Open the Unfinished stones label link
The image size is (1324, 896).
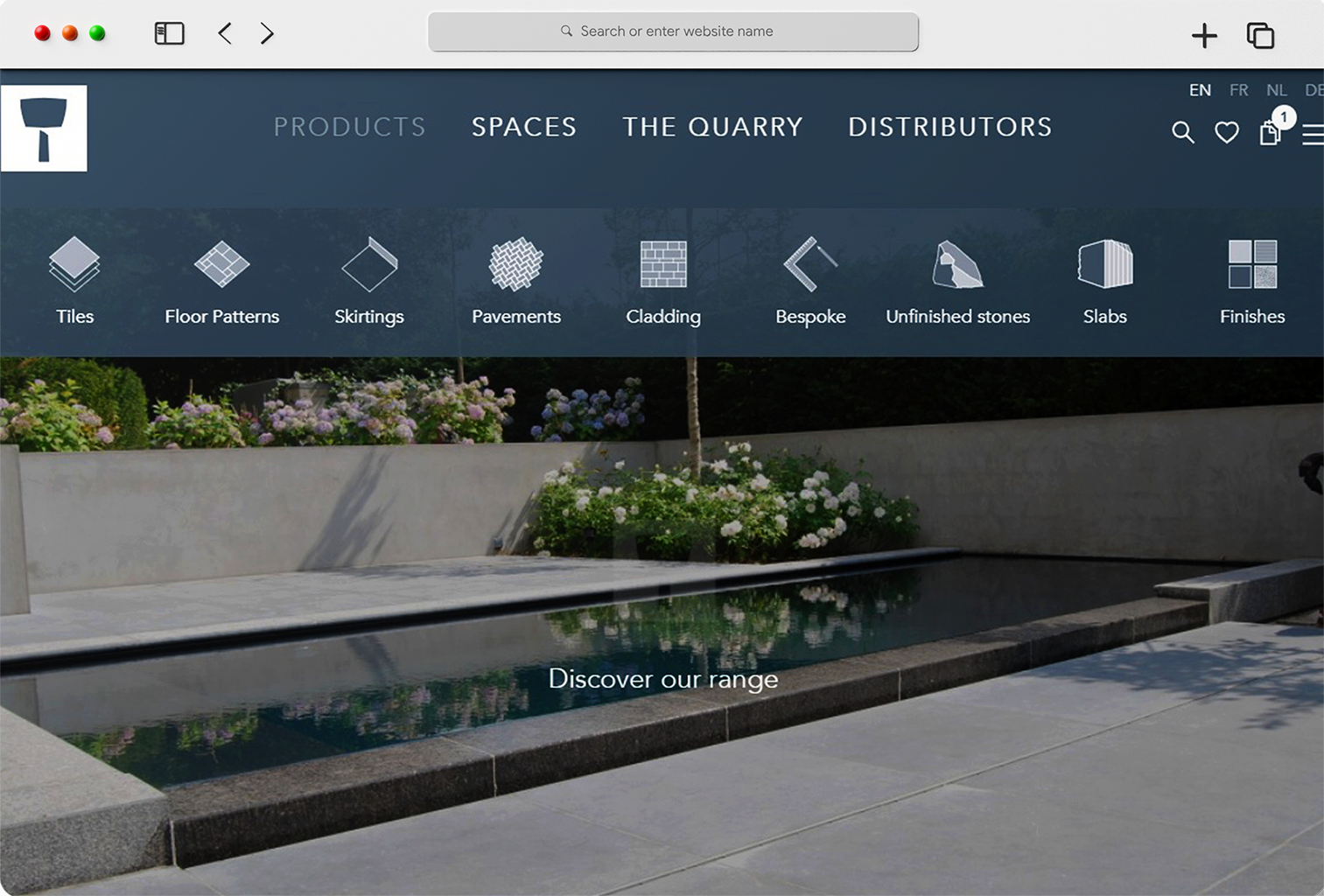click(x=957, y=317)
